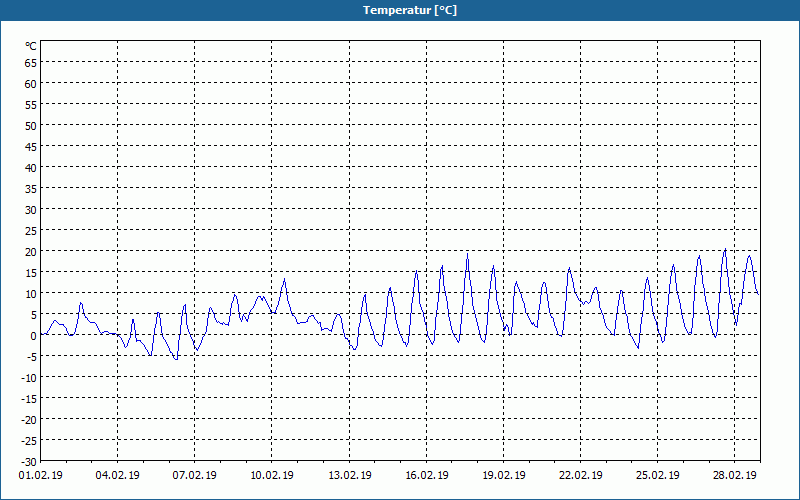Screen dimensions: 800x500
Task: Click the -5 value on temperature axis
Action: (x=32, y=357)
